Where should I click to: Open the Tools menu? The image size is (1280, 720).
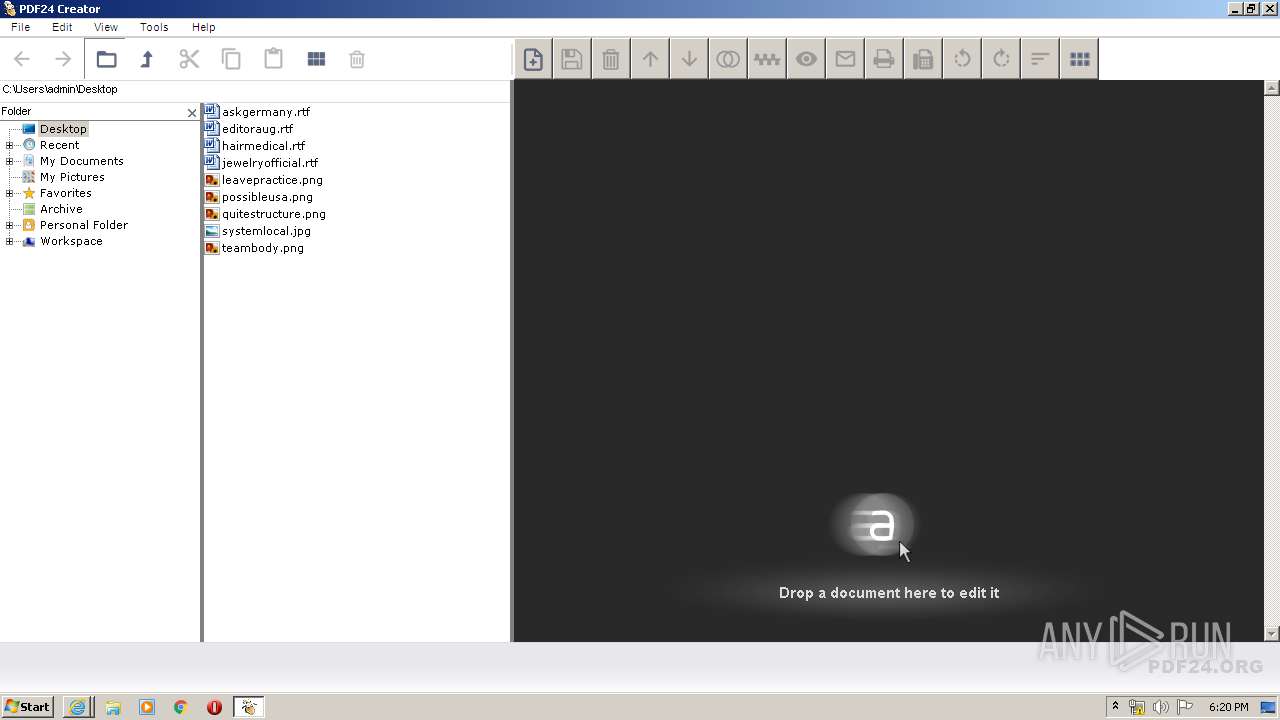pyautogui.click(x=154, y=27)
